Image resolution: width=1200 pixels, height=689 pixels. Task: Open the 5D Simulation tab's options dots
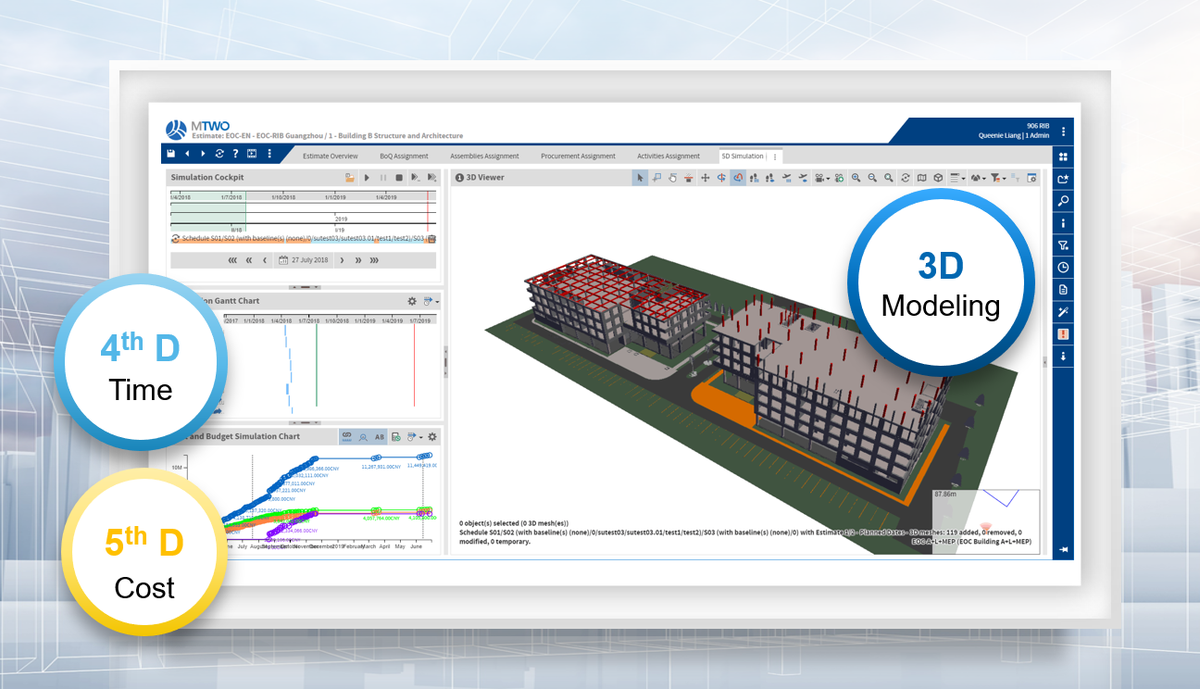(x=776, y=156)
